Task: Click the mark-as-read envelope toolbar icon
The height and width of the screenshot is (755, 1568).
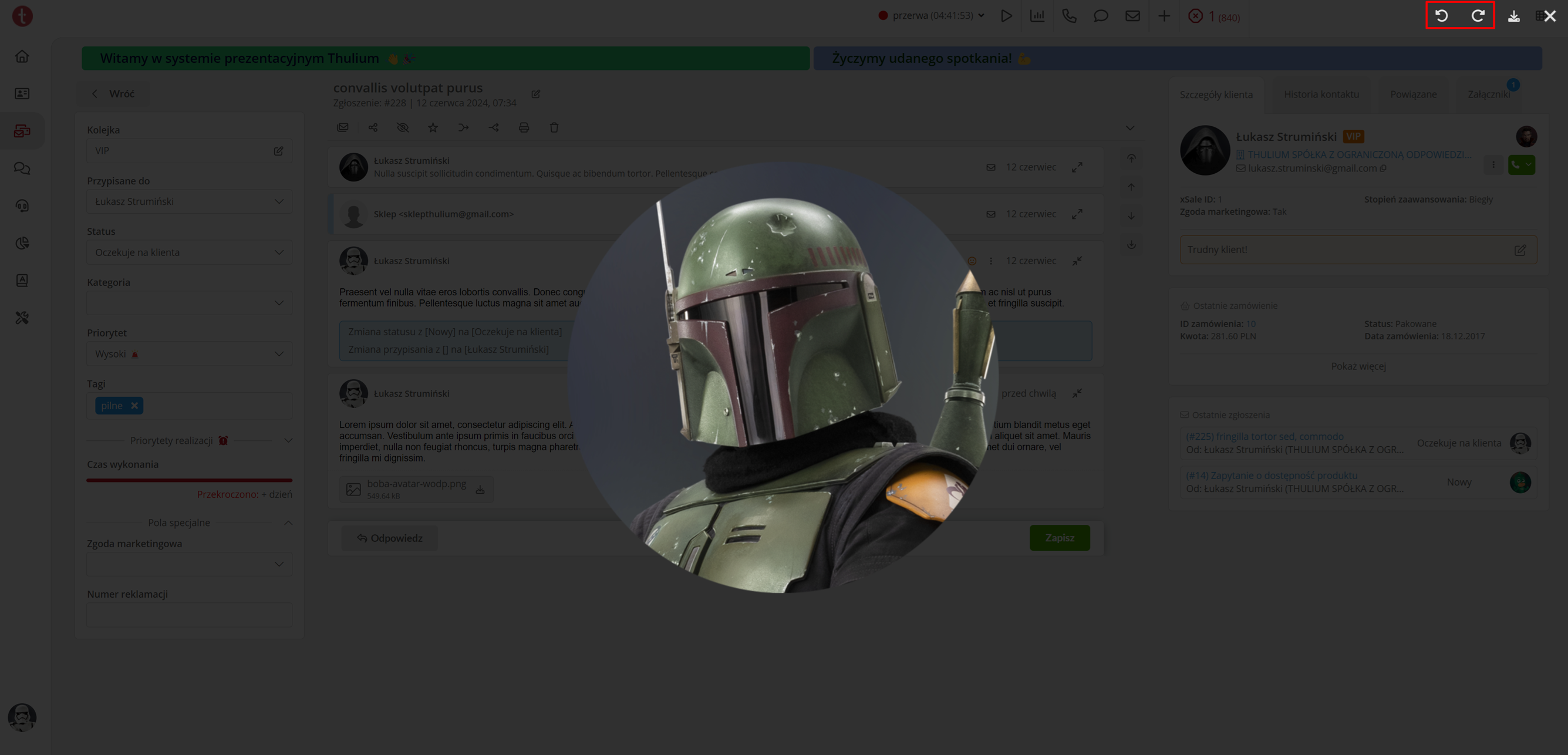Action: 343,127
